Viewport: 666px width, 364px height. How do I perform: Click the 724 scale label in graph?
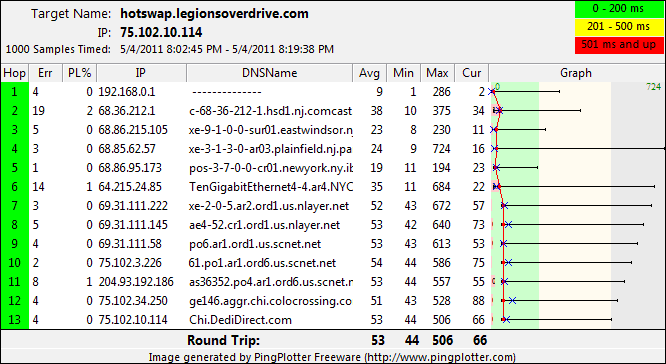pos(653,87)
